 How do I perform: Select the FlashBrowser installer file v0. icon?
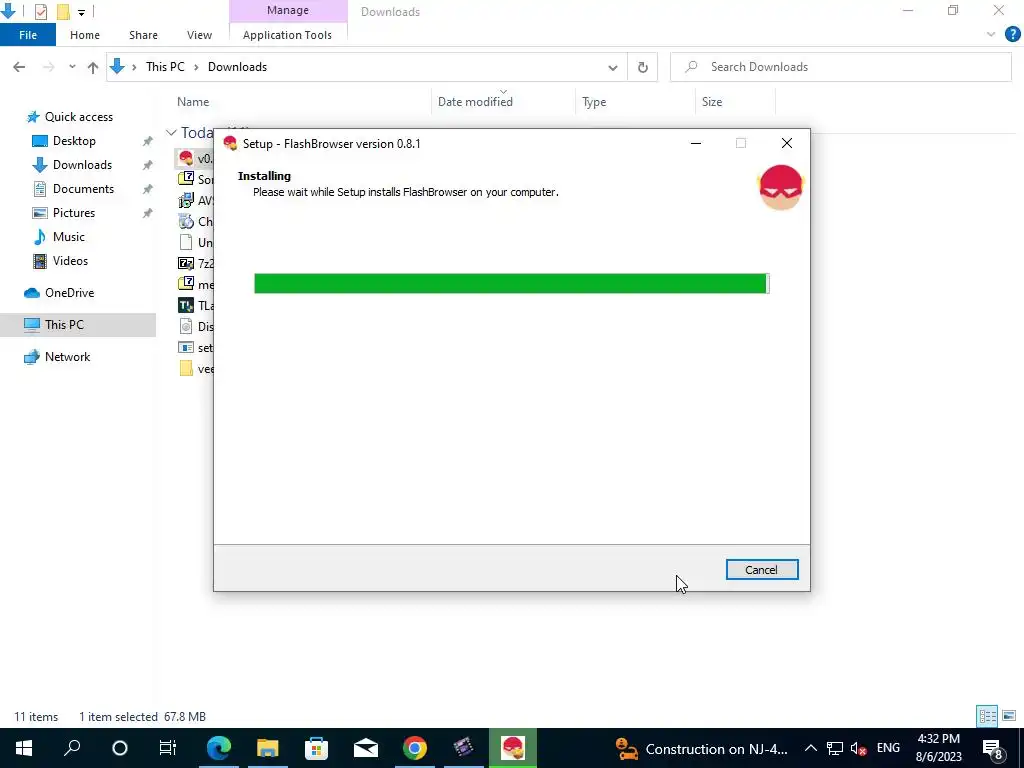click(186, 158)
